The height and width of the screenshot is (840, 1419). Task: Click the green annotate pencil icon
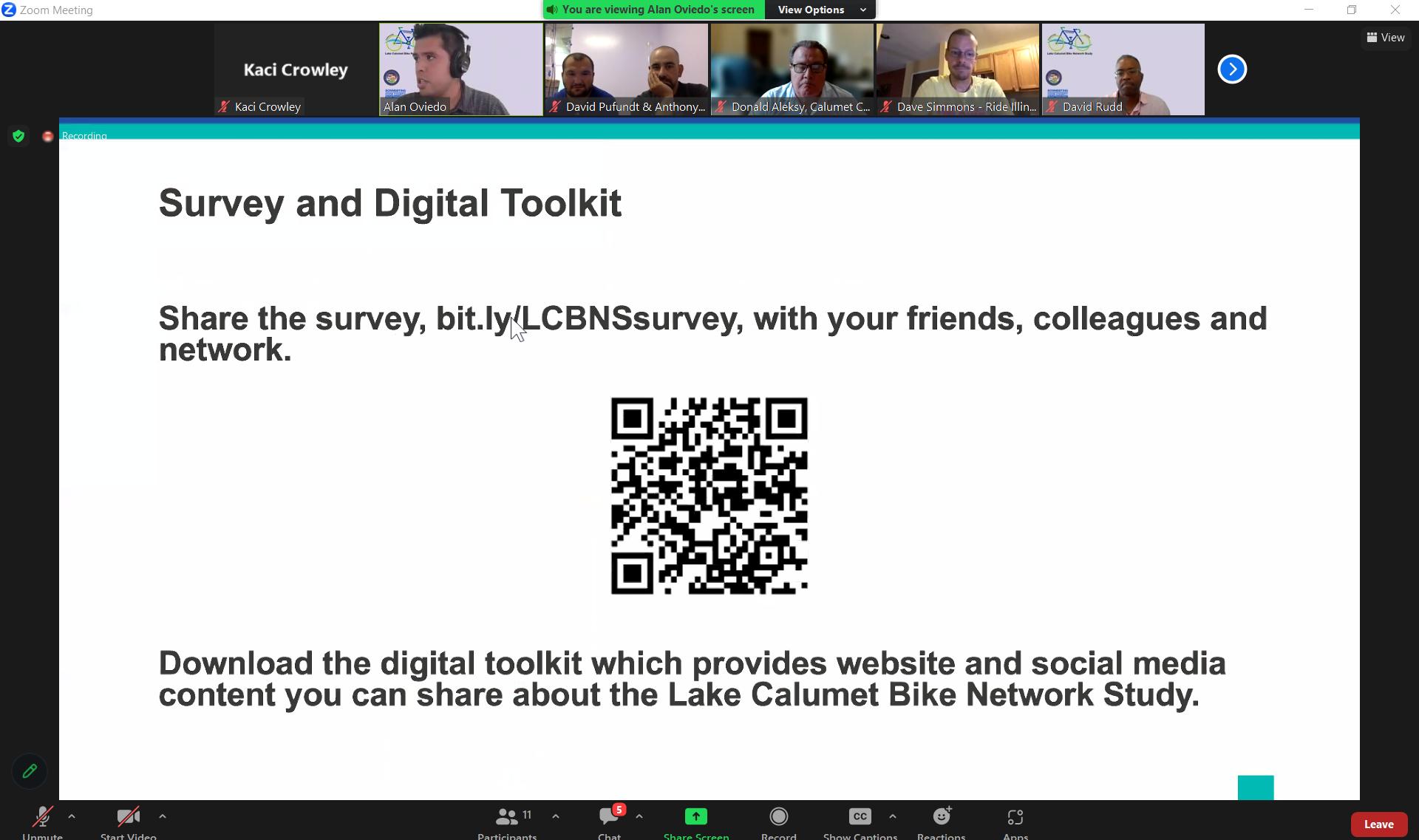coord(30,771)
